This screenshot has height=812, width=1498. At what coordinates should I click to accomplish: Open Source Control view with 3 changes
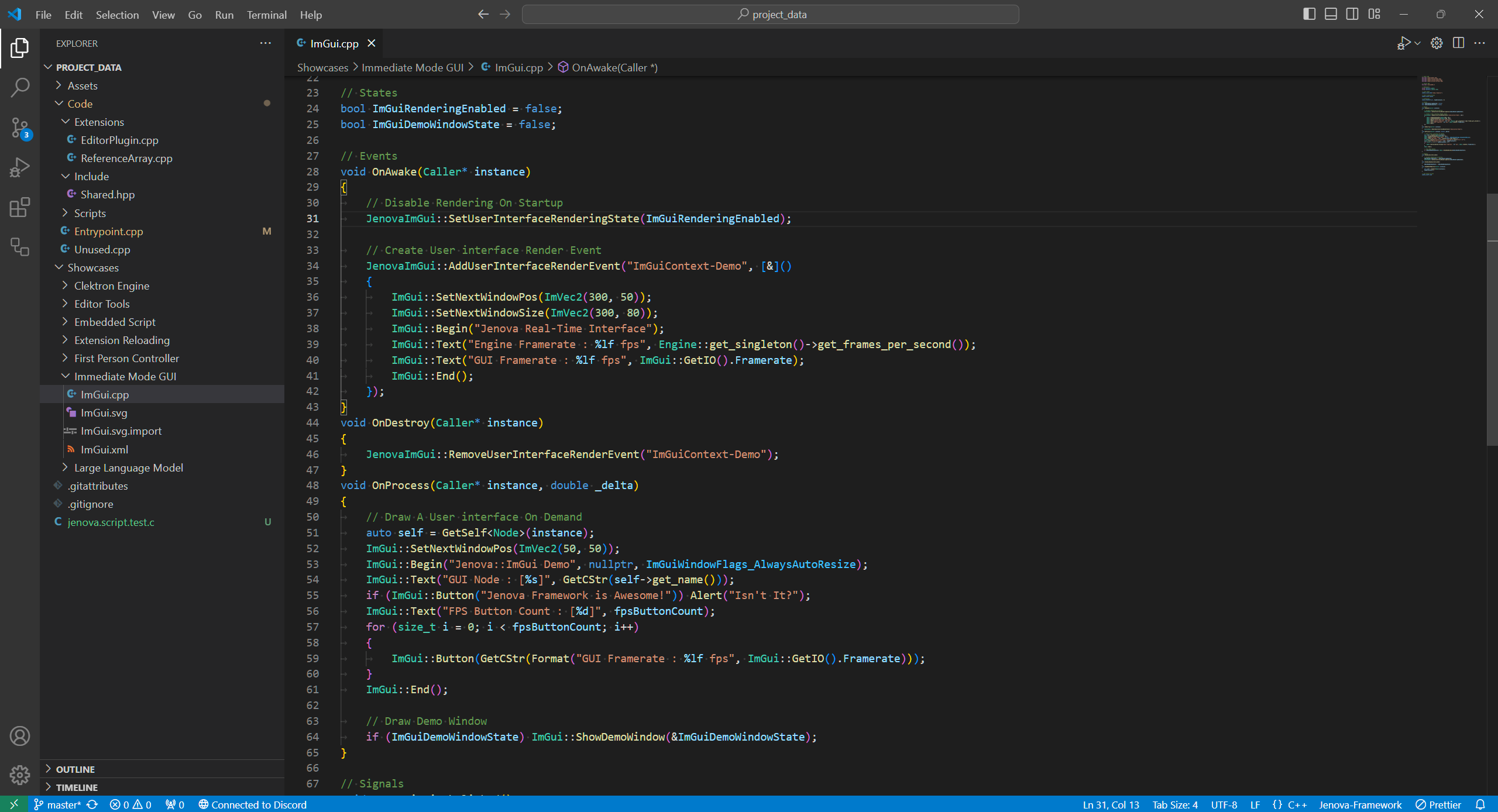[x=20, y=128]
